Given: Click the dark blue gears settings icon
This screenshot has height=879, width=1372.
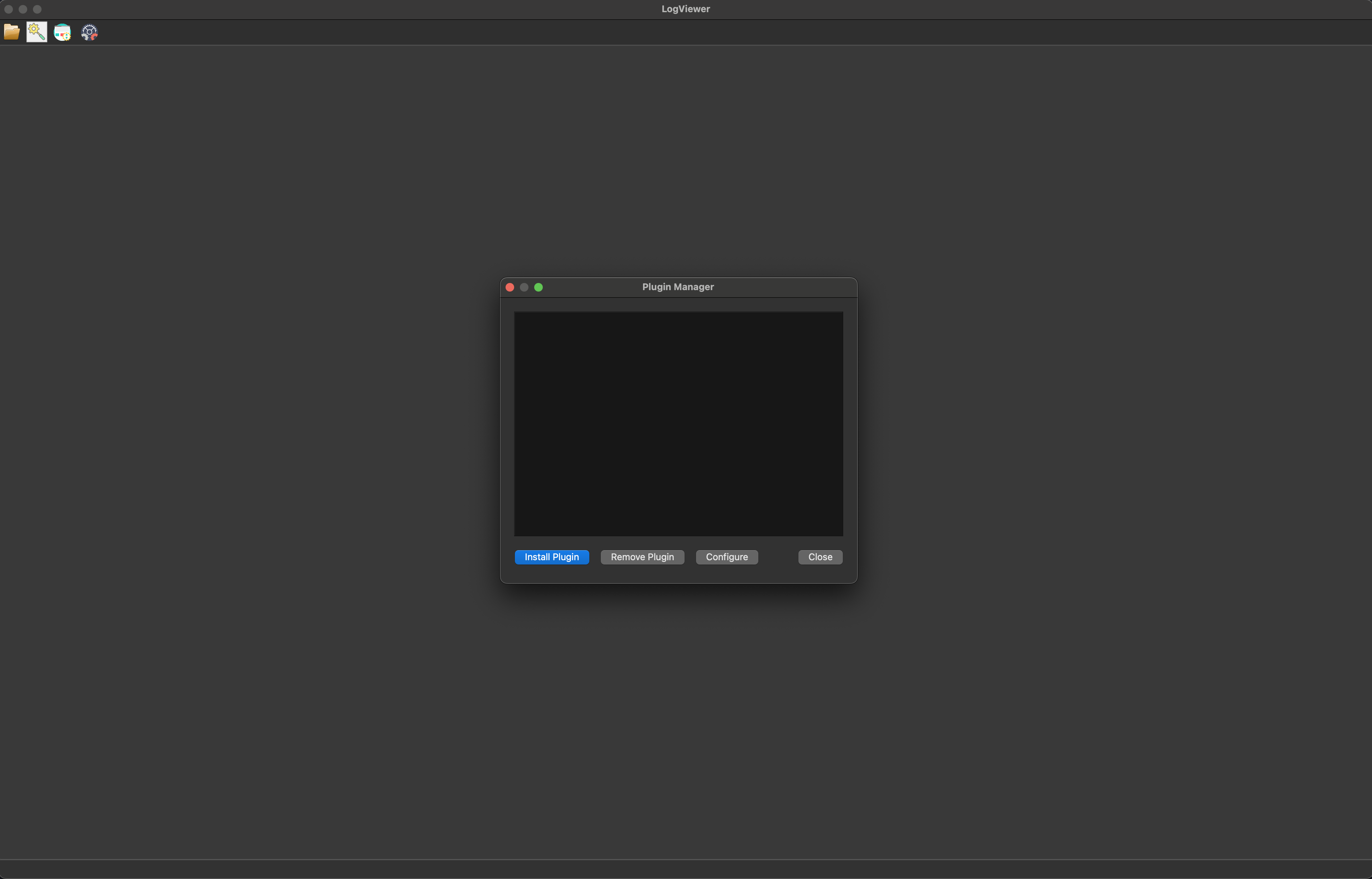Looking at the screenshot, I should (89, 32).
